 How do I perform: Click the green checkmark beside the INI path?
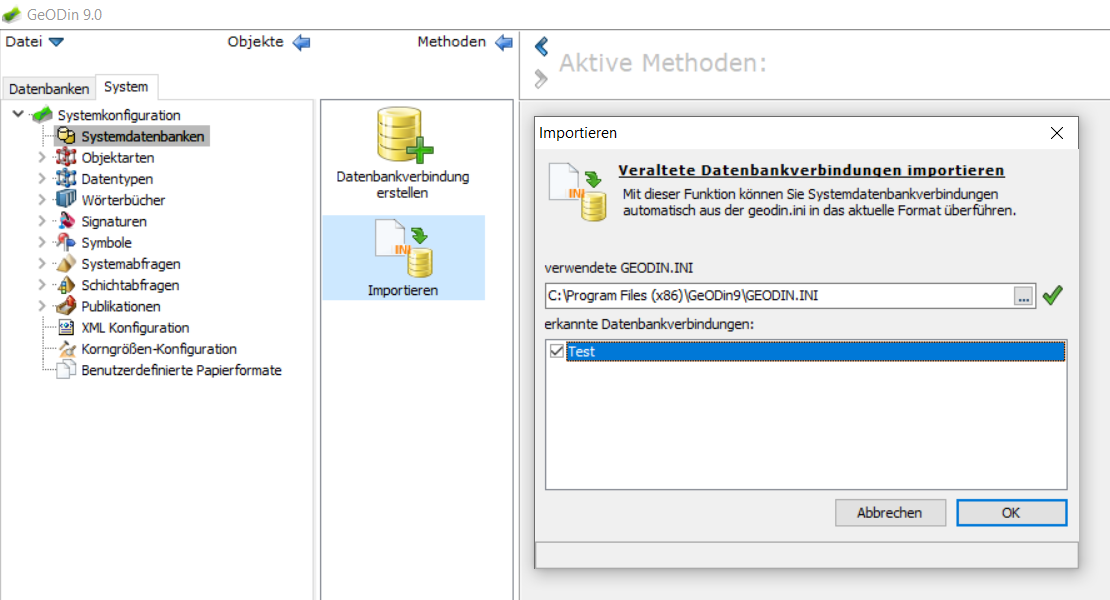[x=1053, y=295]
